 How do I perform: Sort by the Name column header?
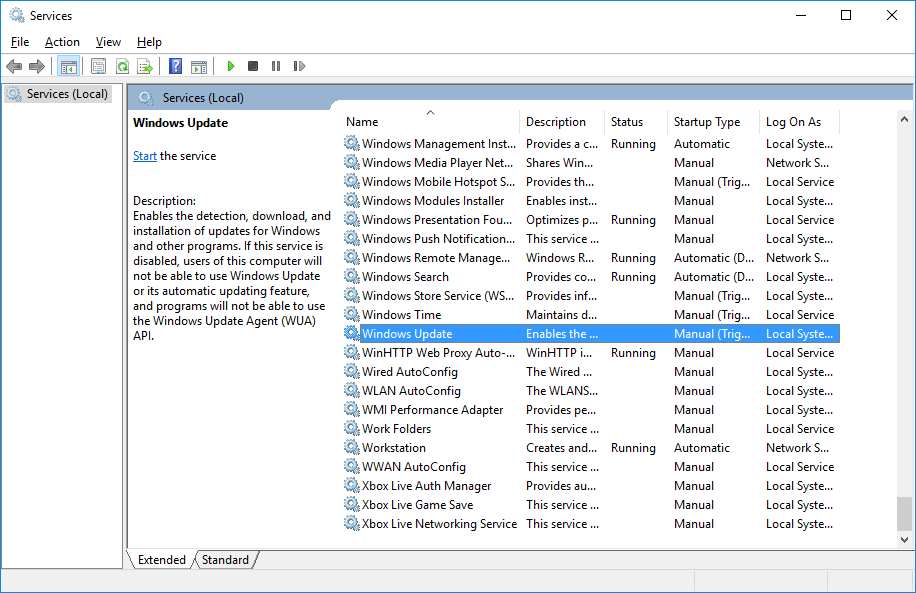pos(362,122)
